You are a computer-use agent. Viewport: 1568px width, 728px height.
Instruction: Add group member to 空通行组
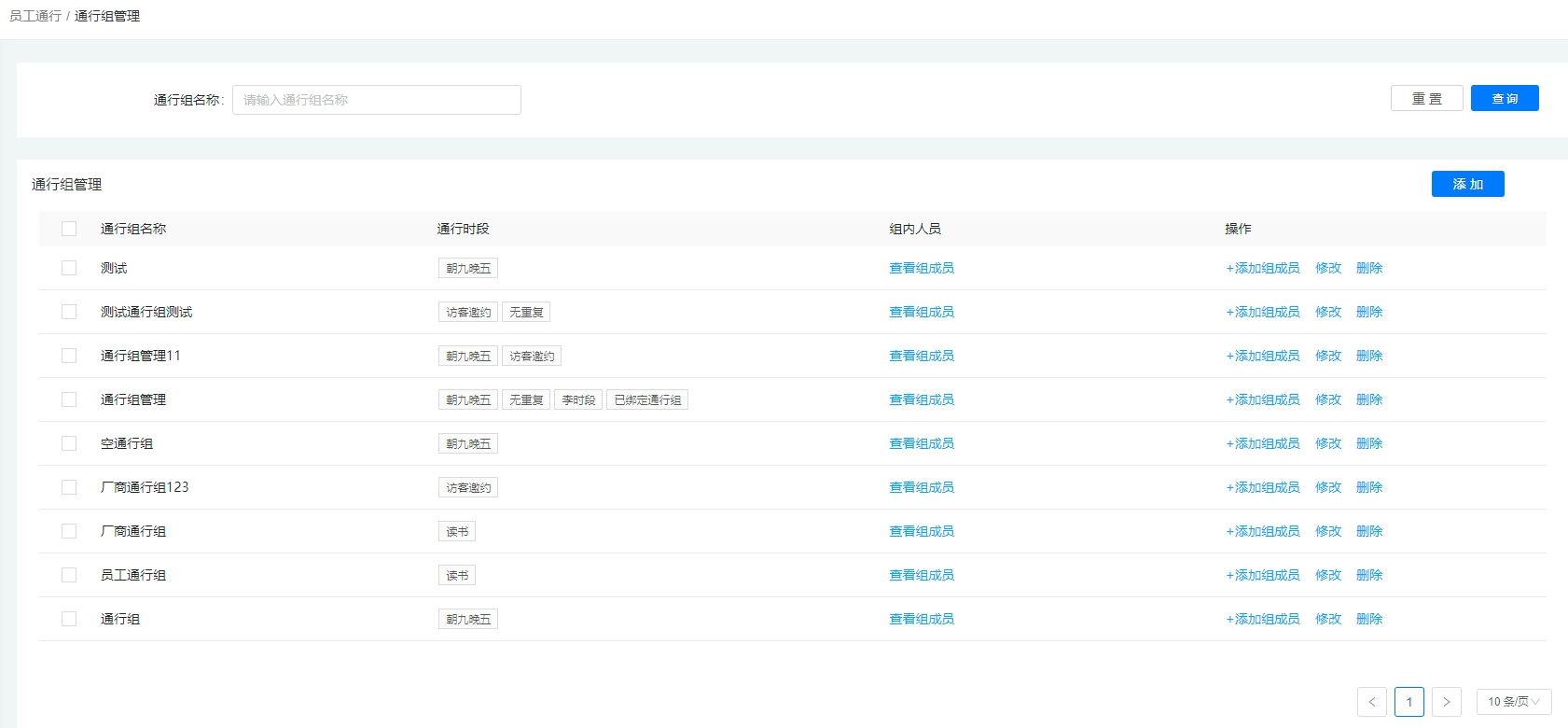[x=1262, y=443]
